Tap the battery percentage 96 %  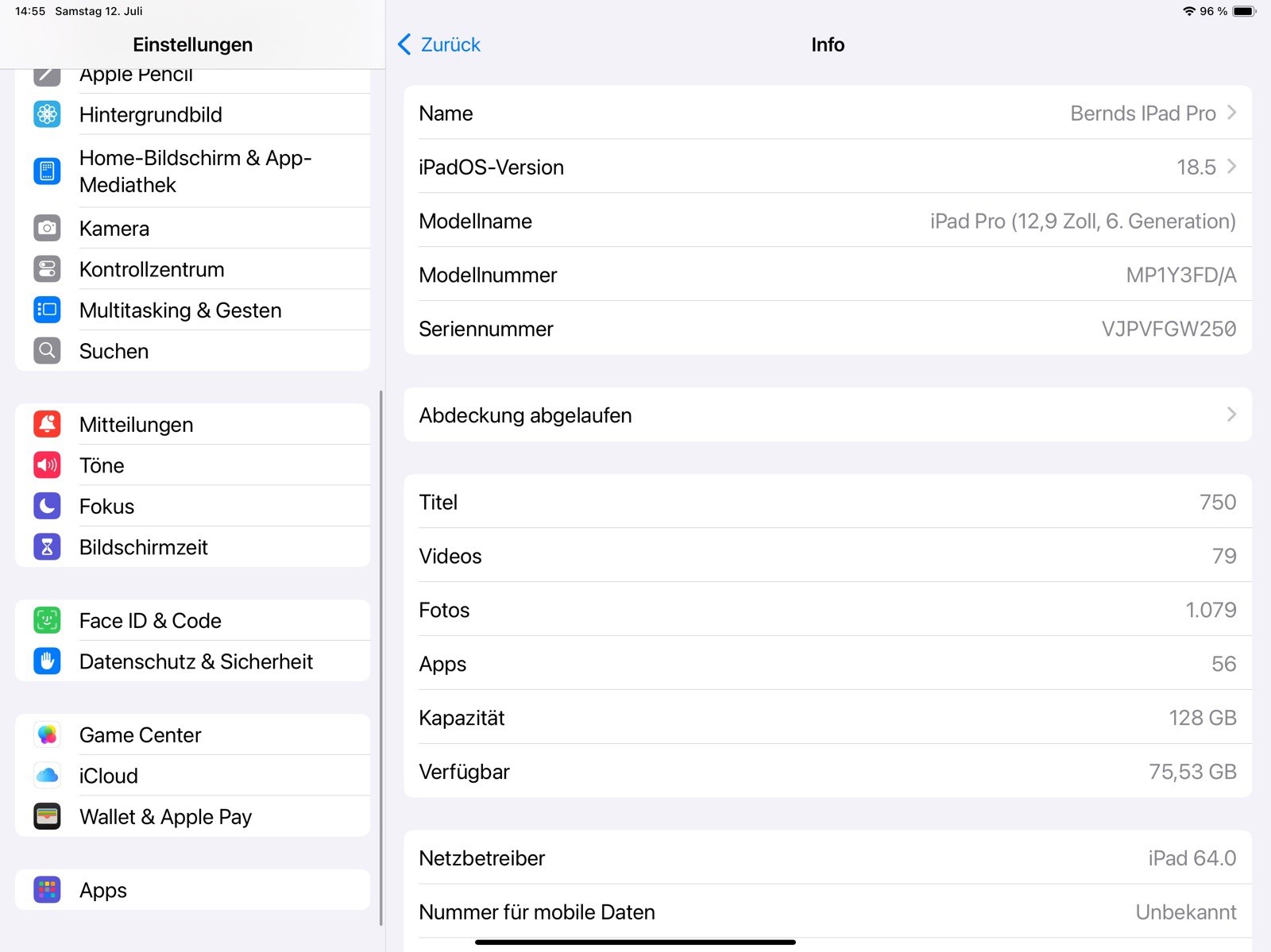click(x=1214, y=11)
